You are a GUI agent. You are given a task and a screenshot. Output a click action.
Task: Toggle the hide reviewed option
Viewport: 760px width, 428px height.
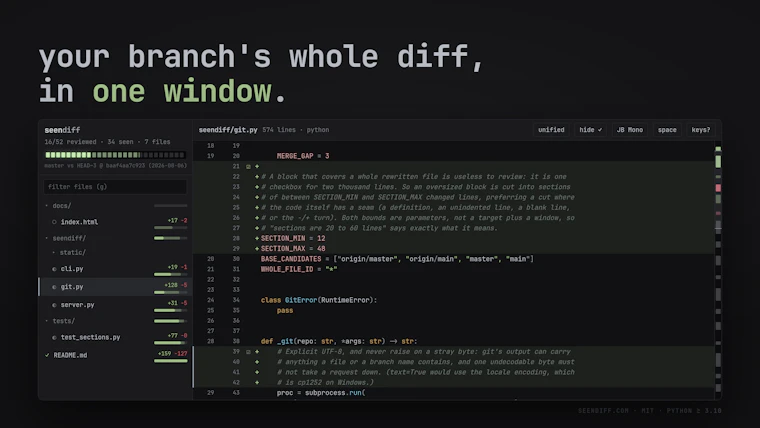590,130
